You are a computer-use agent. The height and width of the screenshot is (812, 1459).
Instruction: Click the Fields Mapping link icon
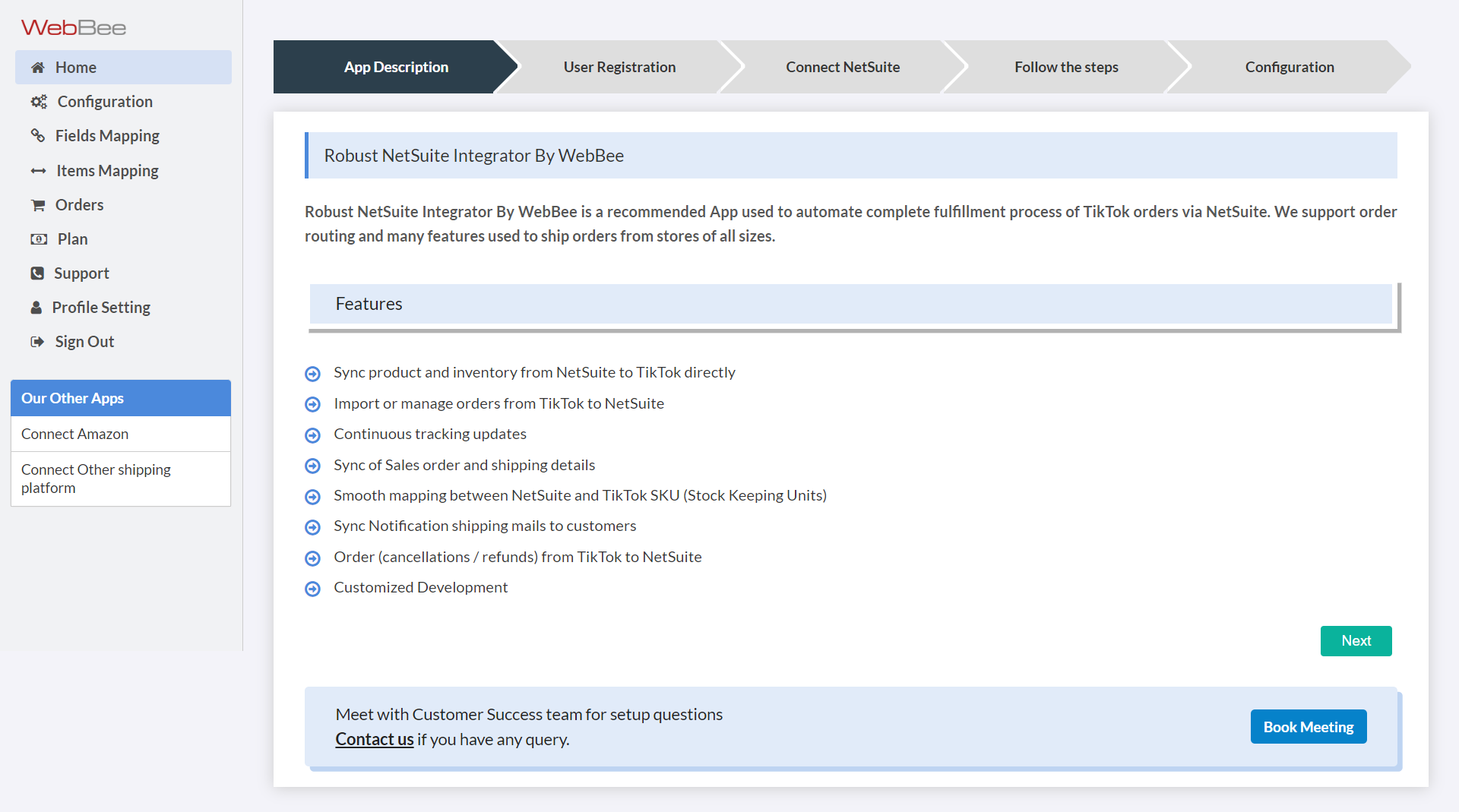tap(37, 136)
